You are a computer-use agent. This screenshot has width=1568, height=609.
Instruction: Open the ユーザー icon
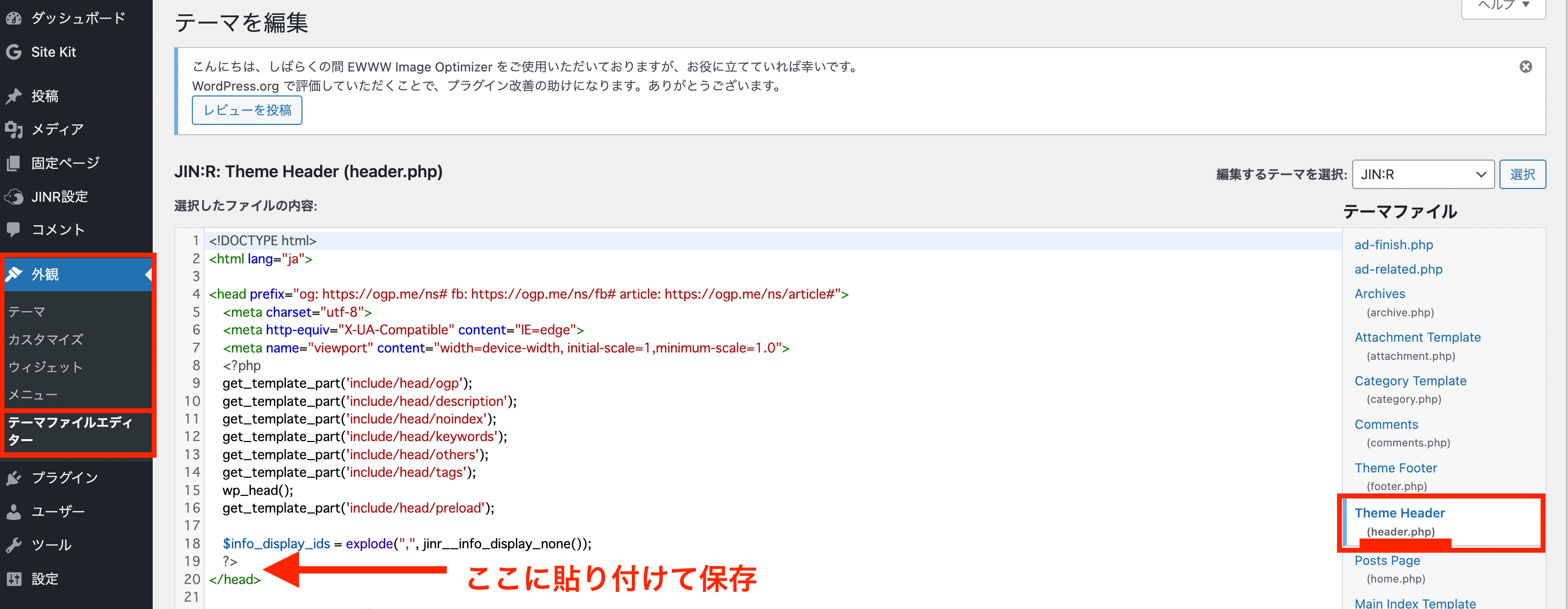[13, 512]
